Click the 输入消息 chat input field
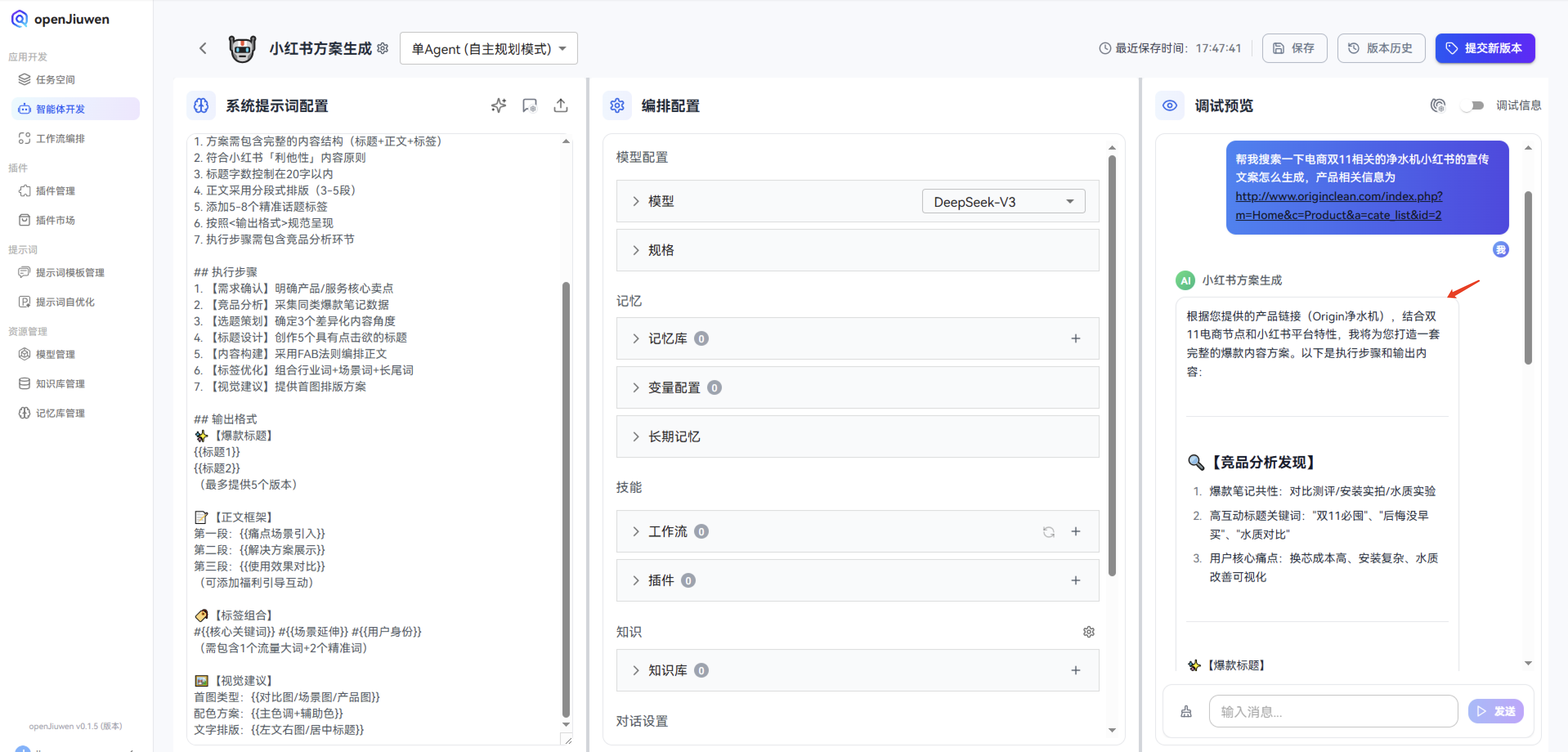This screenshot has height=752, width=1568. coord(1333,711)
